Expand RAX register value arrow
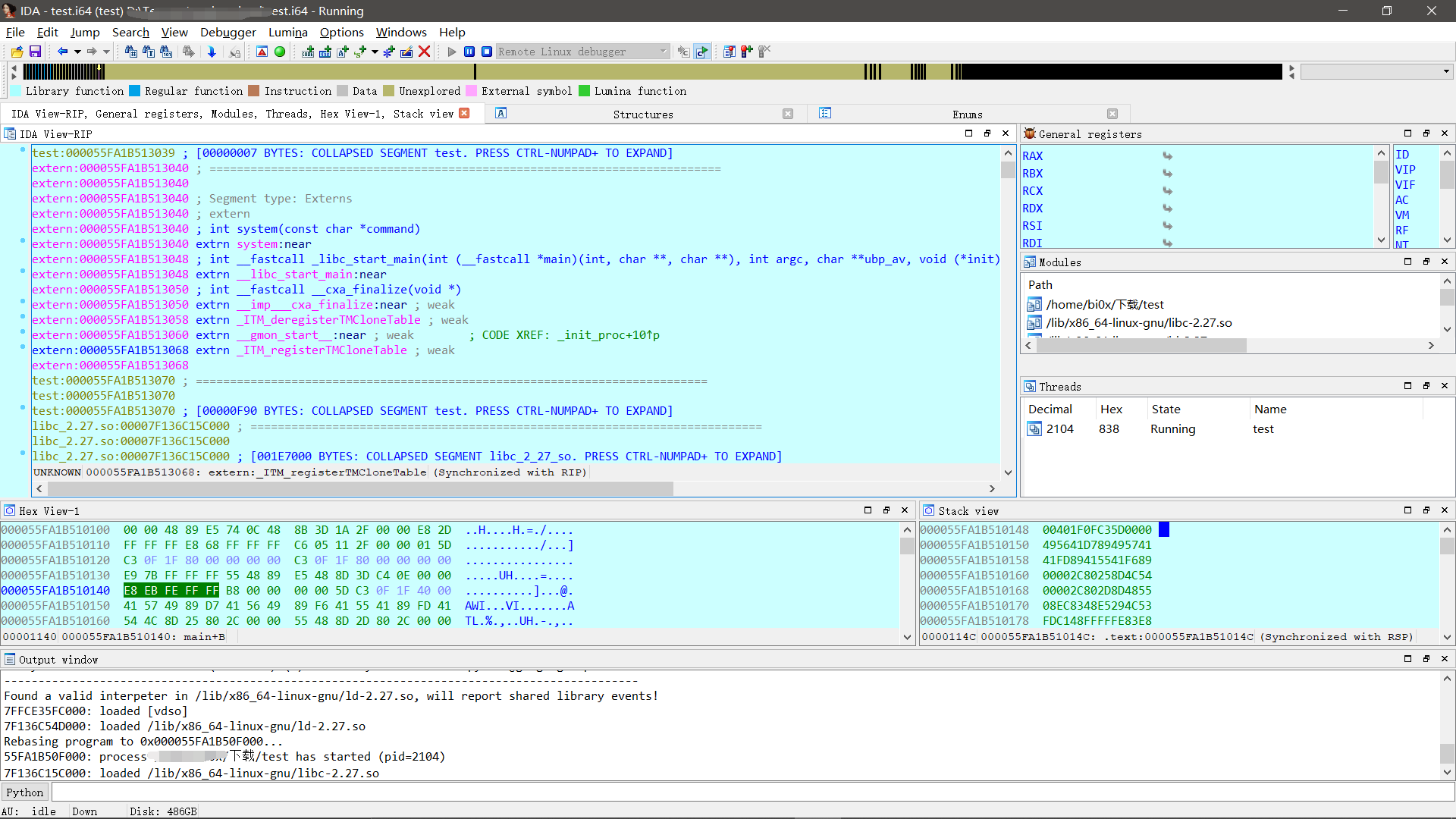1456x819 pixels. click(x=1168, y=156)
